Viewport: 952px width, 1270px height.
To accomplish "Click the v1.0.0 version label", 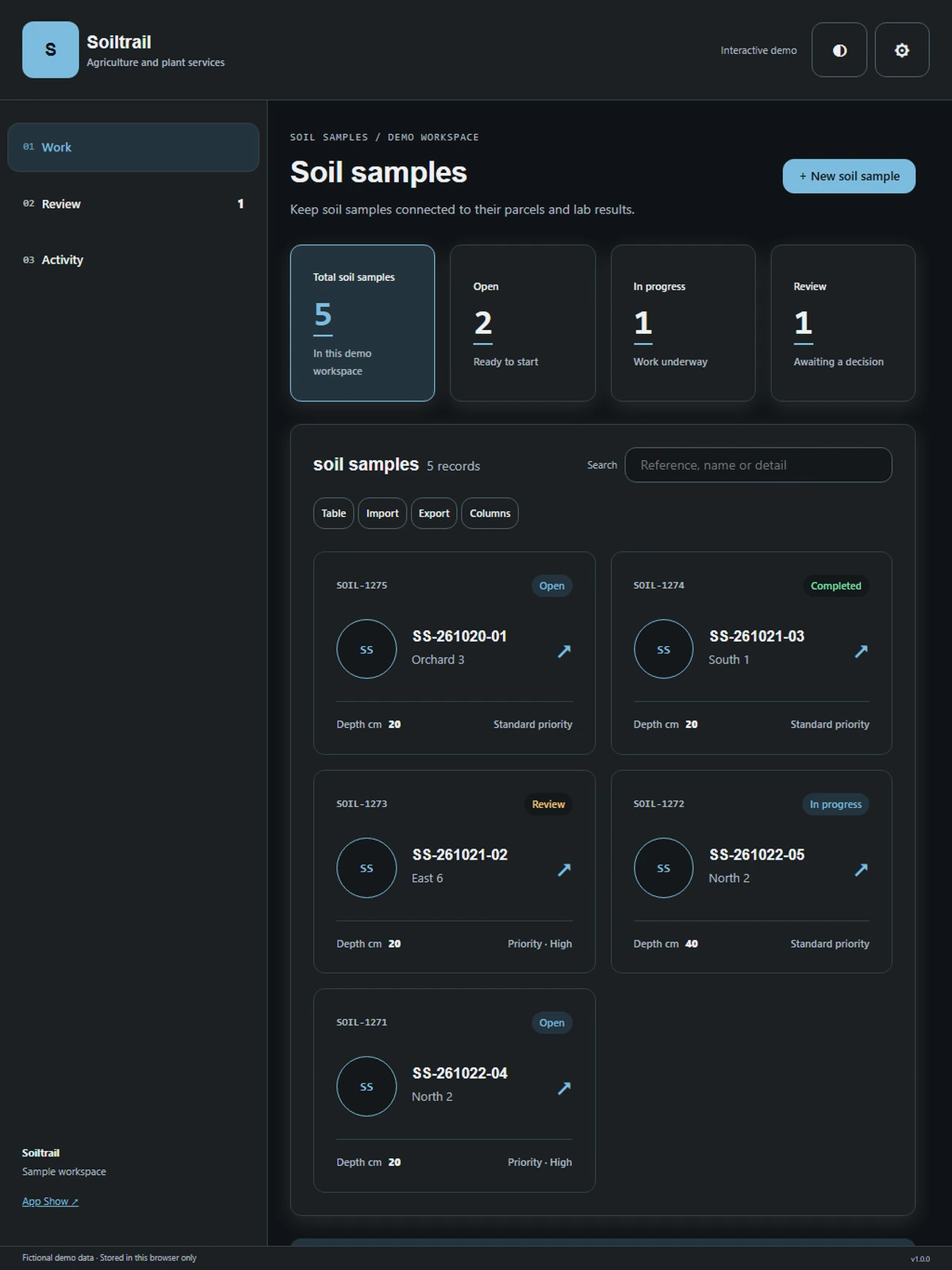I will [x=920, y=1259].
